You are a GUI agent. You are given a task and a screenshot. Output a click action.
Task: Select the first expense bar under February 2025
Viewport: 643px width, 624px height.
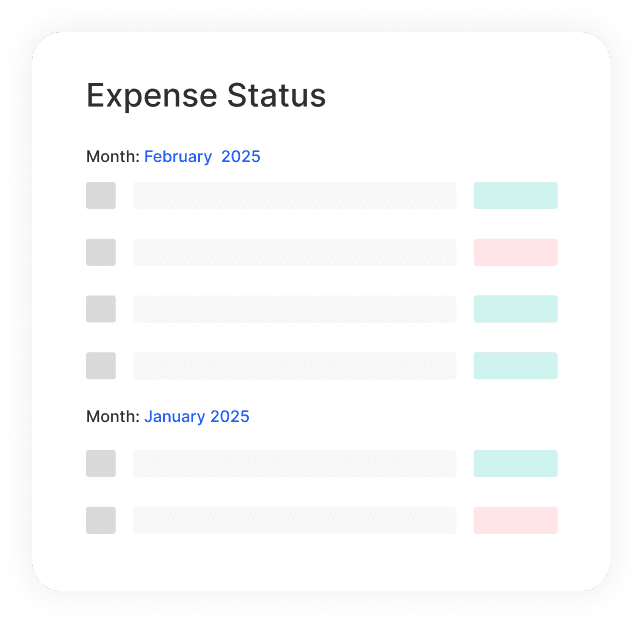[295, 196]
